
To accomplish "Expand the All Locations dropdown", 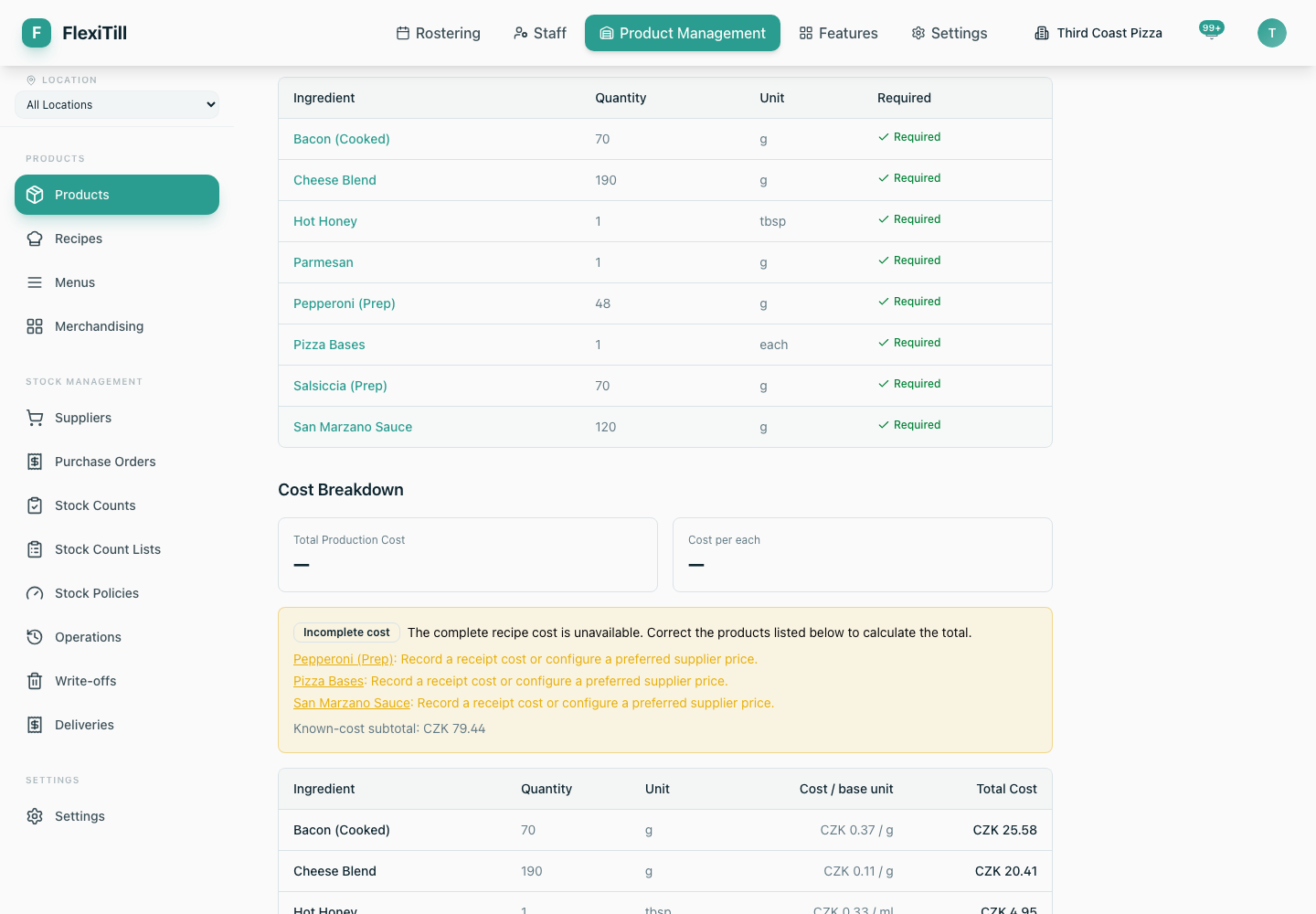I will tap(117, 105).
